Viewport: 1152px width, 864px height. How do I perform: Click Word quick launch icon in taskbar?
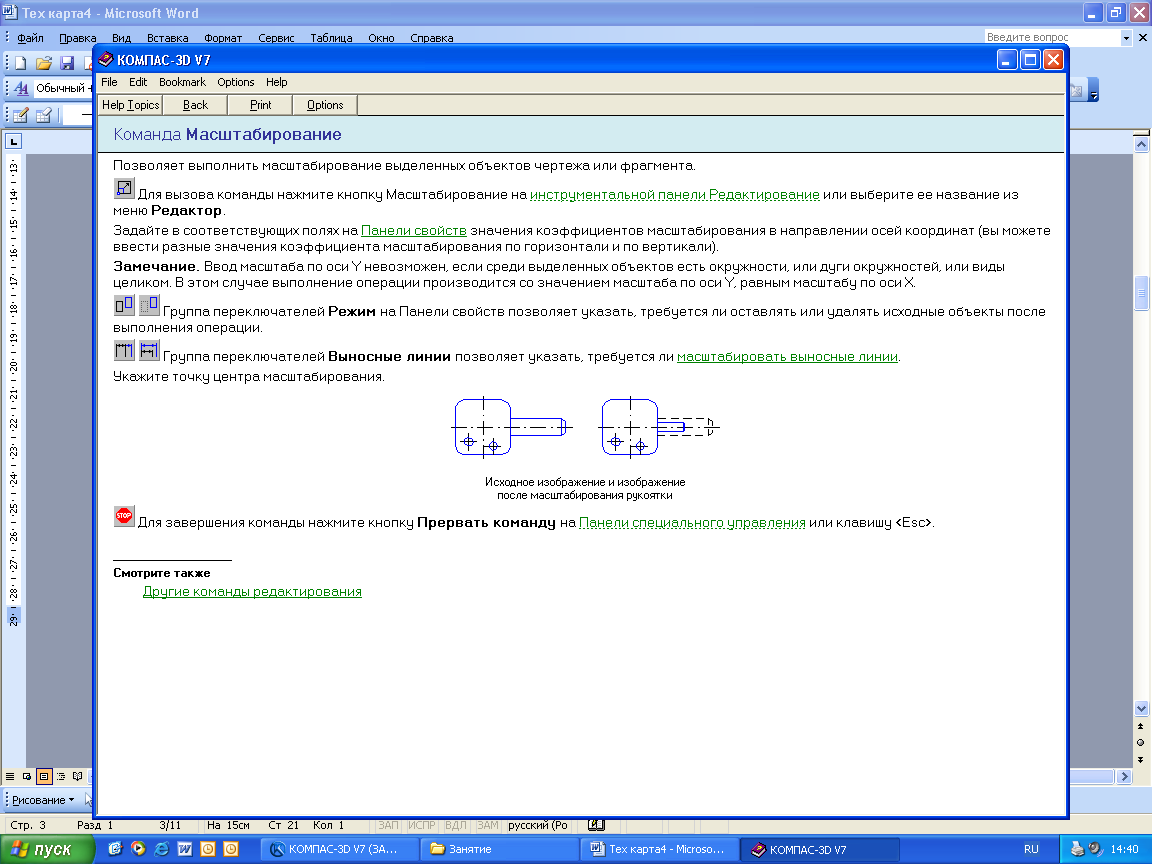(184, 849)
